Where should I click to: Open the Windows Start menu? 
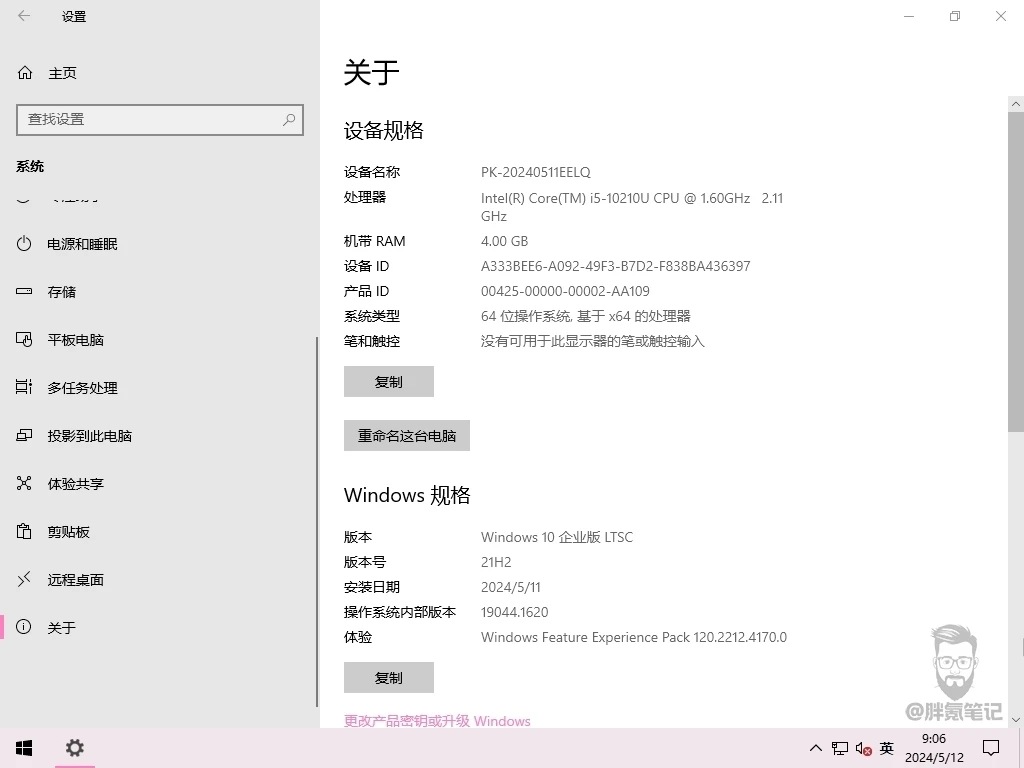[24, 748]
